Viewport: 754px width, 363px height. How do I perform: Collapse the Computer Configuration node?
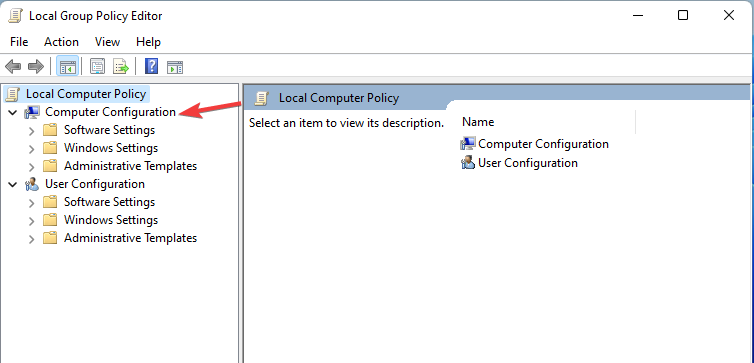[x=13, y=113]
